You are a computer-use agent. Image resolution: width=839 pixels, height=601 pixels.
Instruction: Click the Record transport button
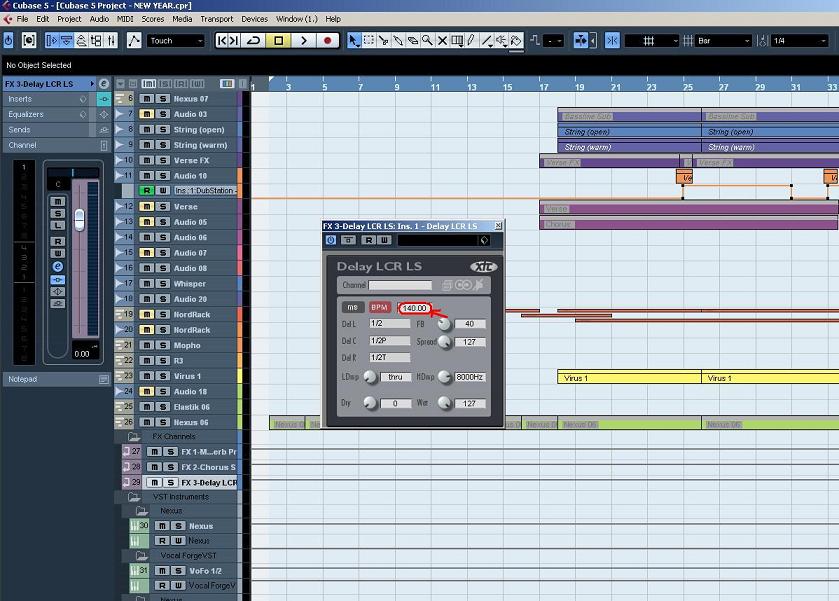[x=327, y=41]
